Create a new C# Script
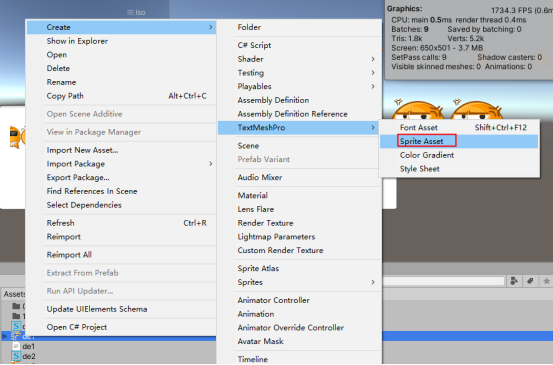The image size is (553, 365). coord(299,45)
